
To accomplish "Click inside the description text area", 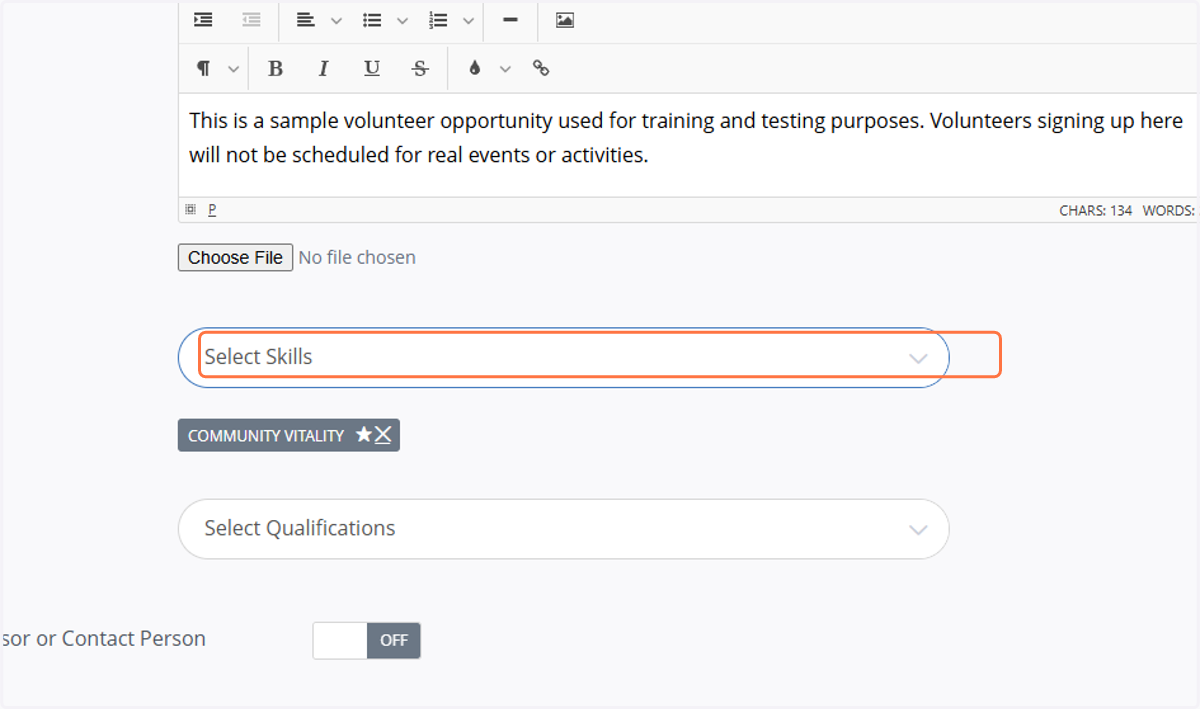I will 688,146.
